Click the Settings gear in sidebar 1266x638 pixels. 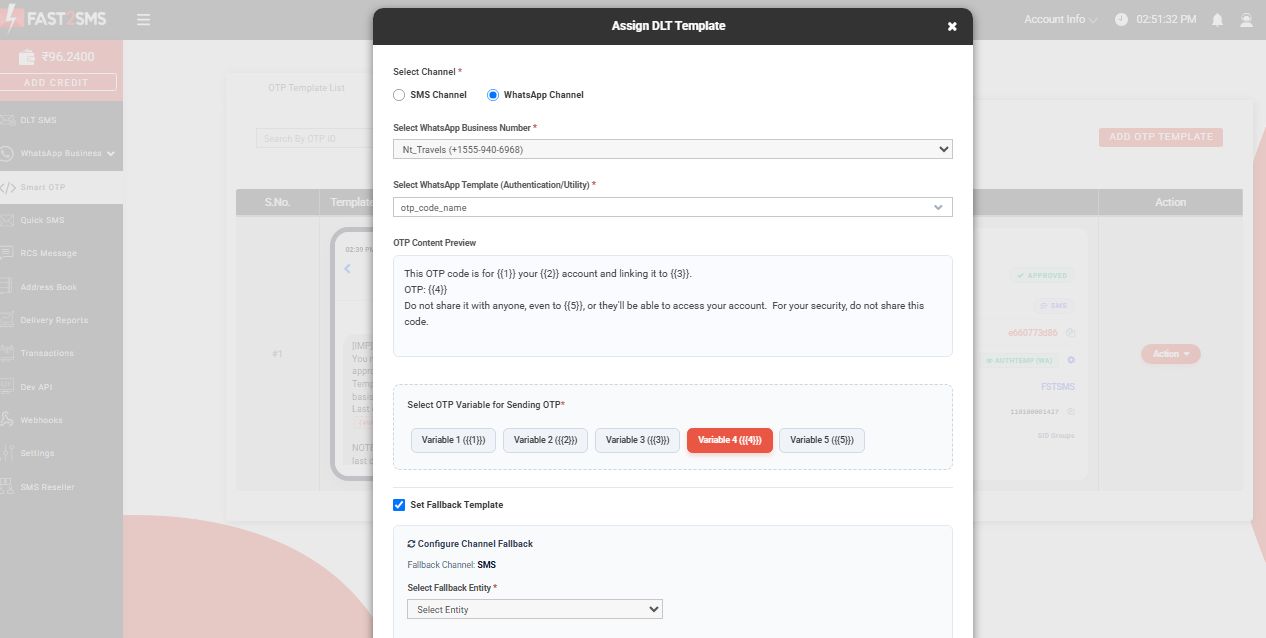(9, 453)
